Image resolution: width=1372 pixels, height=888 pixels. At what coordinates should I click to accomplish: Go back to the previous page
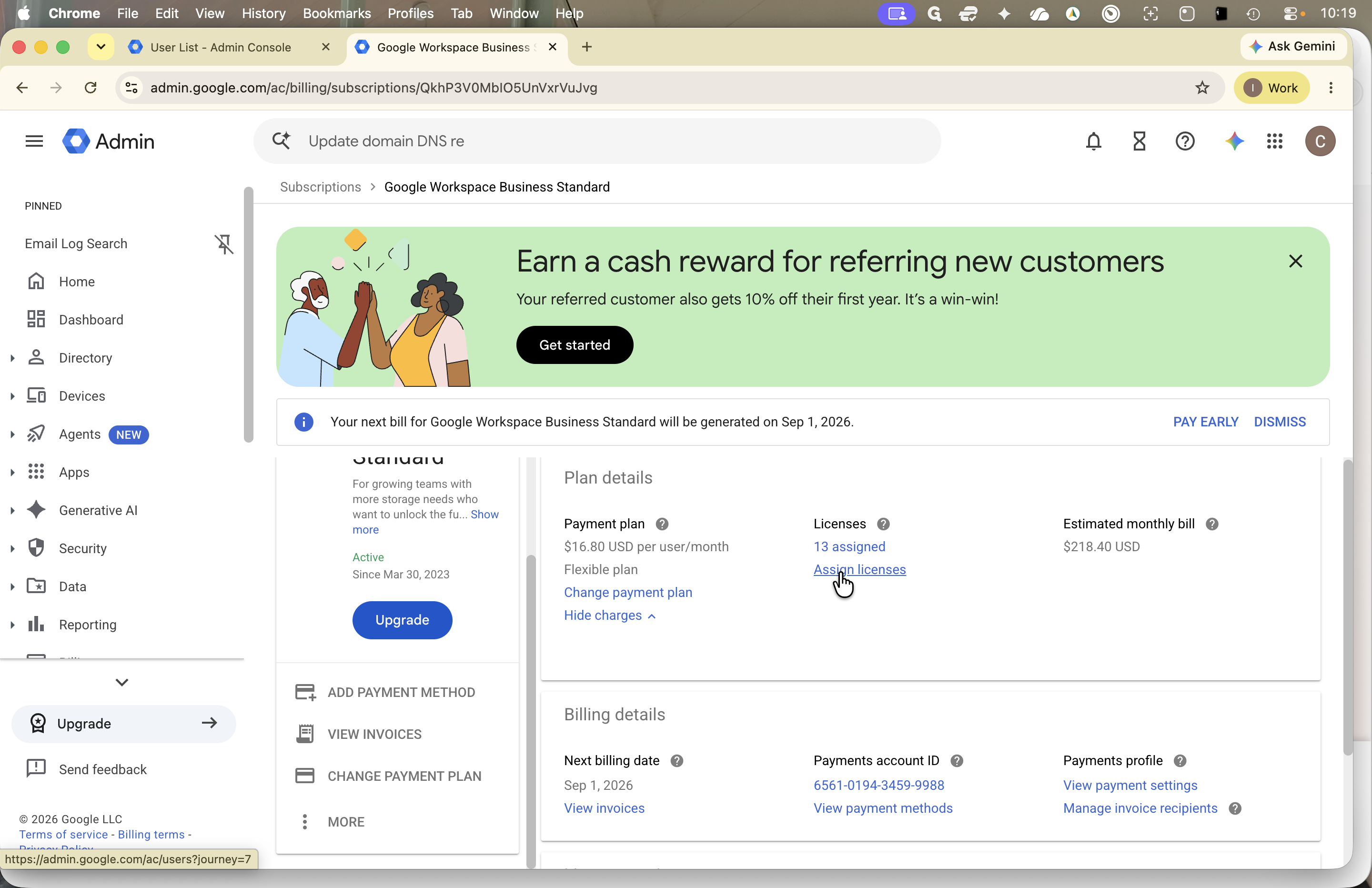pos(22,88)
